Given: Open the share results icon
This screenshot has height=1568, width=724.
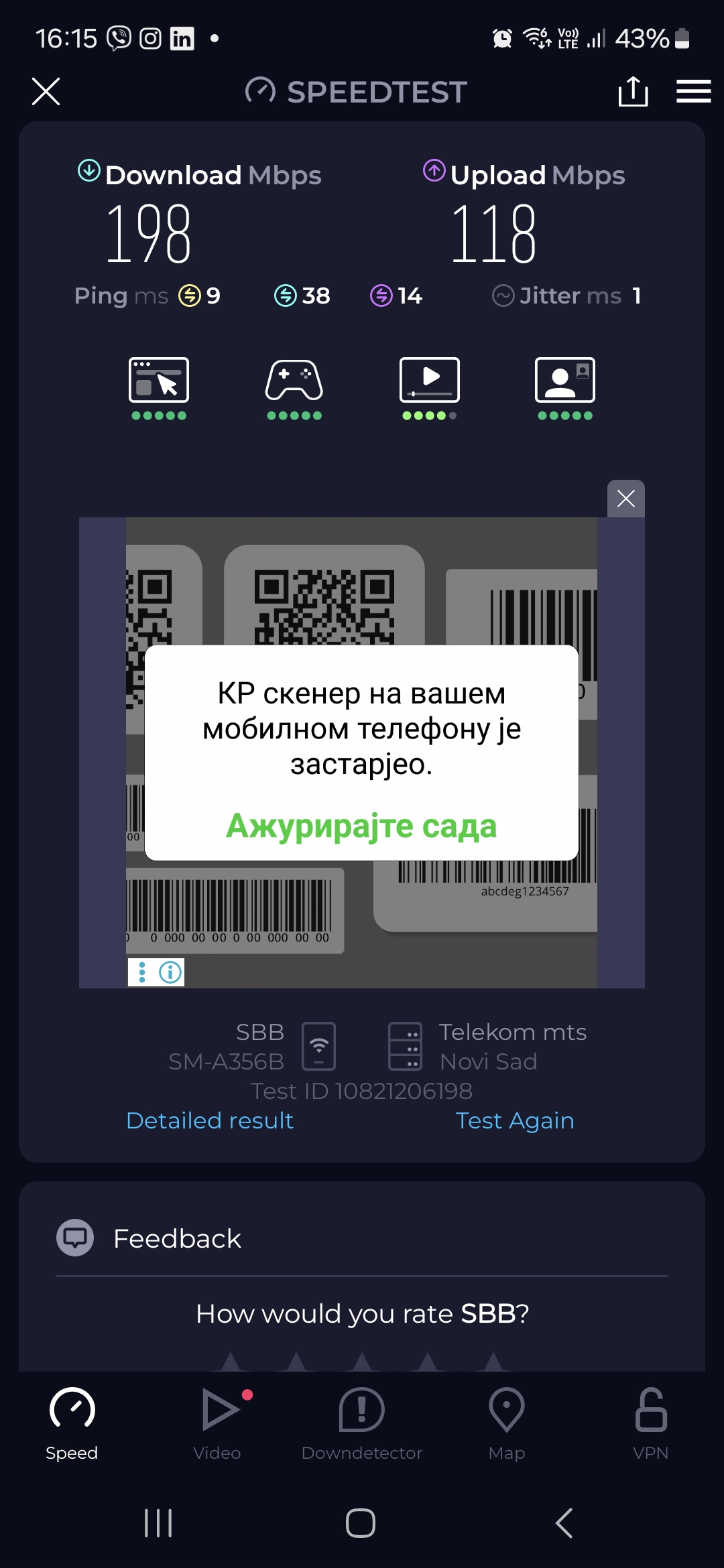Looking at the screenshot, I should coord(633,91).
